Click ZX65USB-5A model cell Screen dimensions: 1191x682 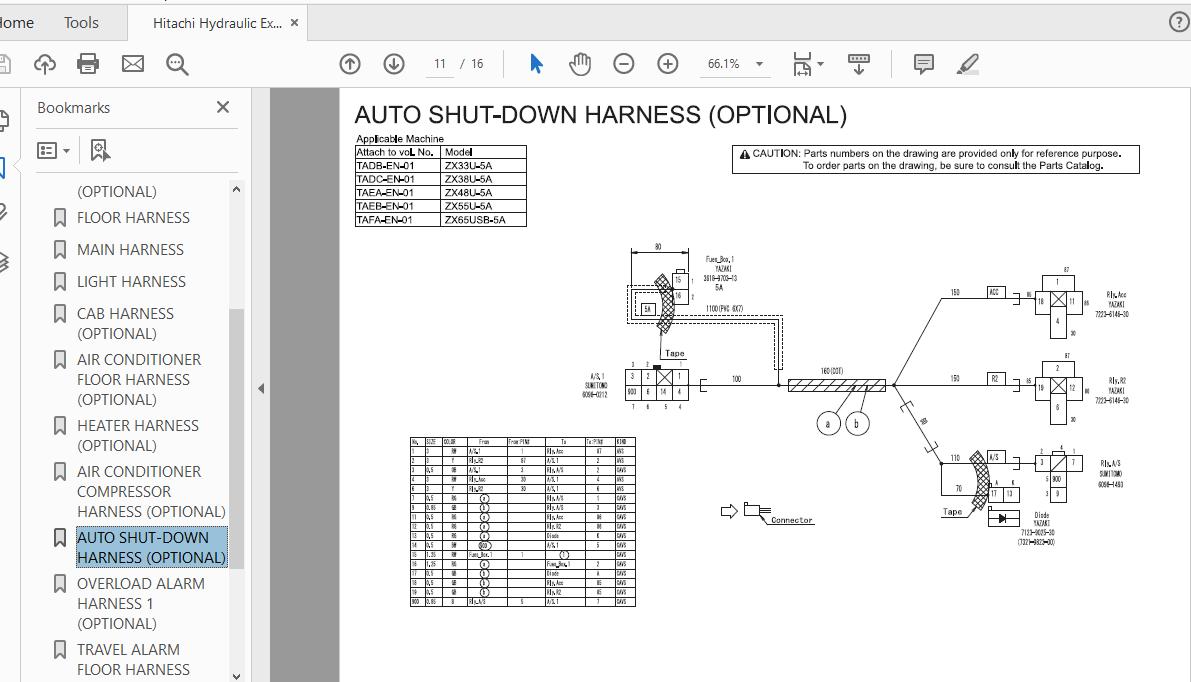pos(484,220)
